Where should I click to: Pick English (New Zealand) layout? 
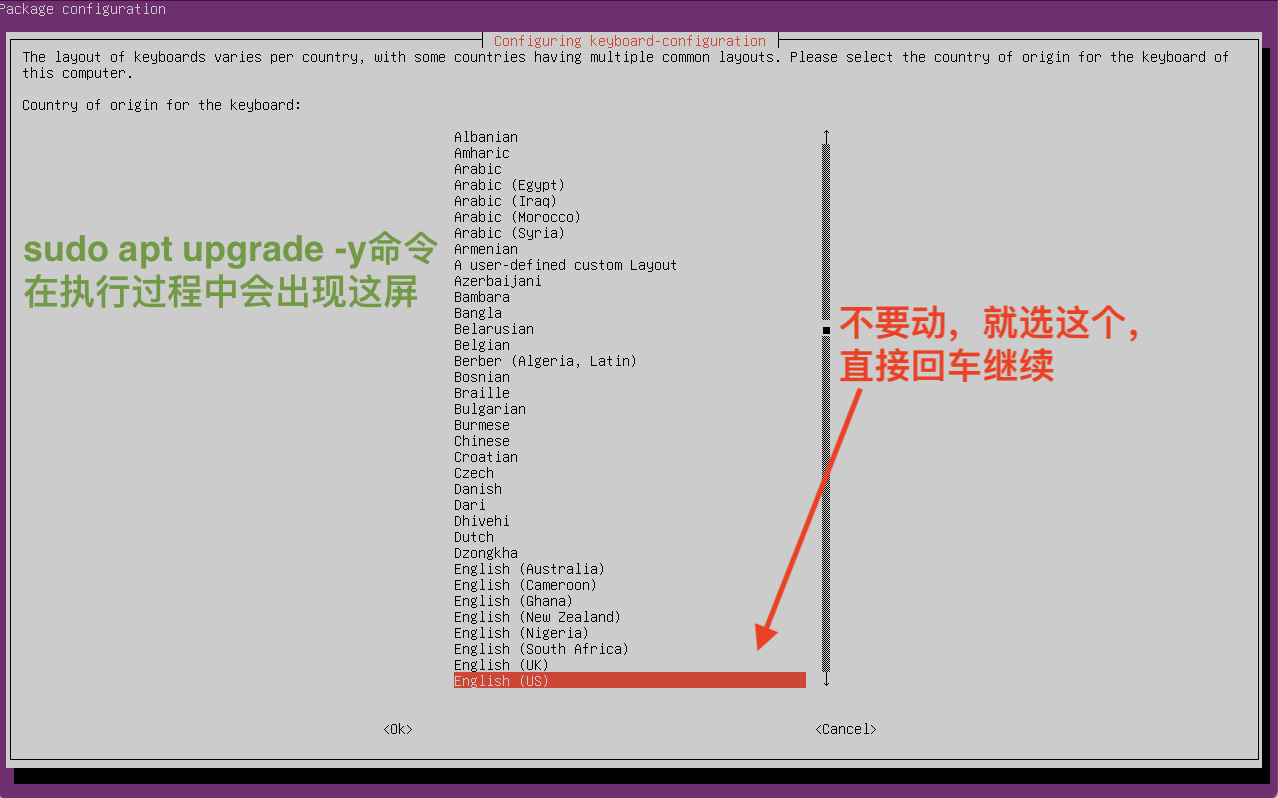click(x=538, y=617)
